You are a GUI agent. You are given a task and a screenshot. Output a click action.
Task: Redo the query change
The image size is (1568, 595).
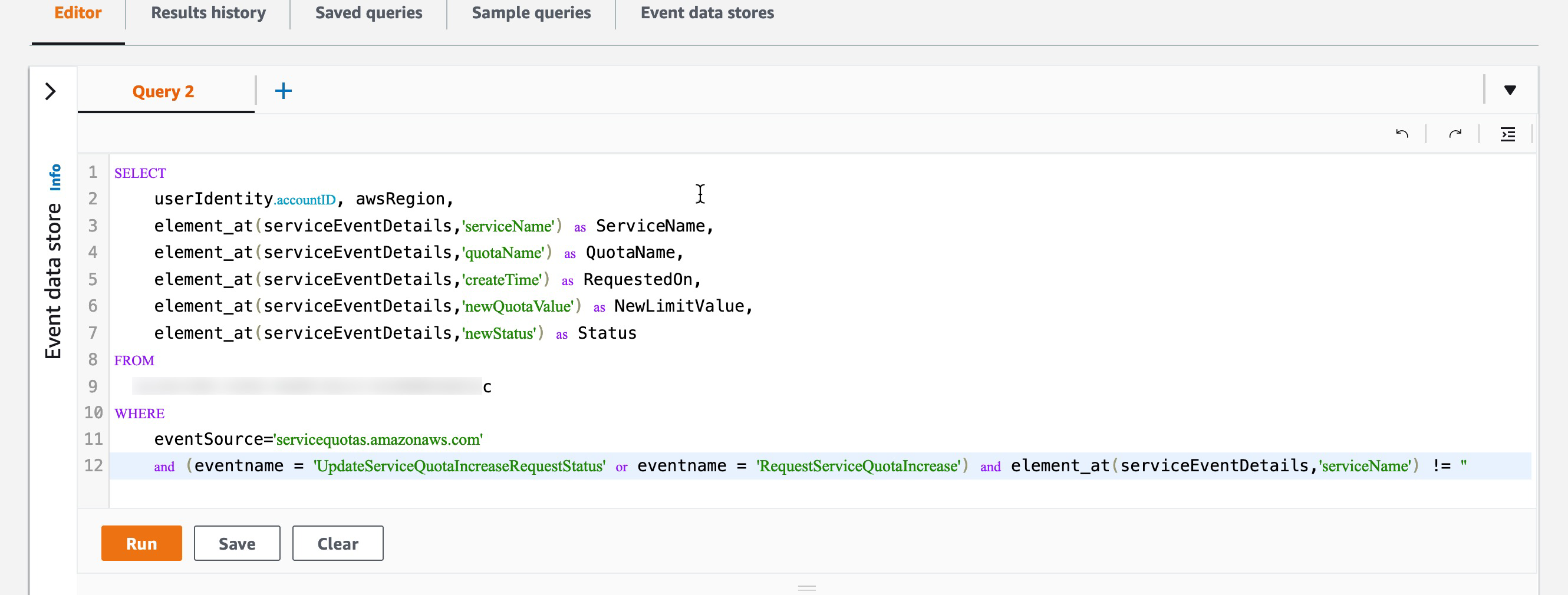[x=1455, y=133]
